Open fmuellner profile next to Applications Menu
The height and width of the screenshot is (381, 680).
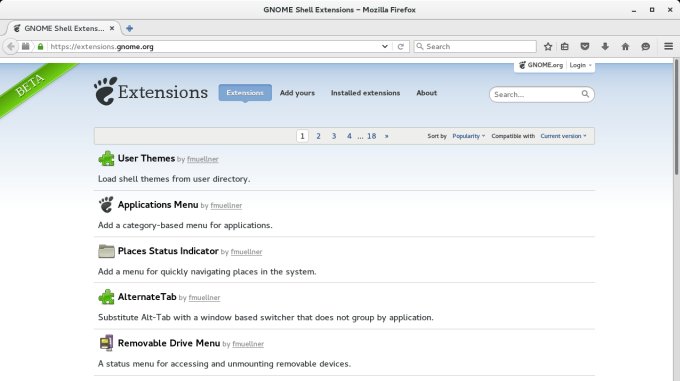226,205
